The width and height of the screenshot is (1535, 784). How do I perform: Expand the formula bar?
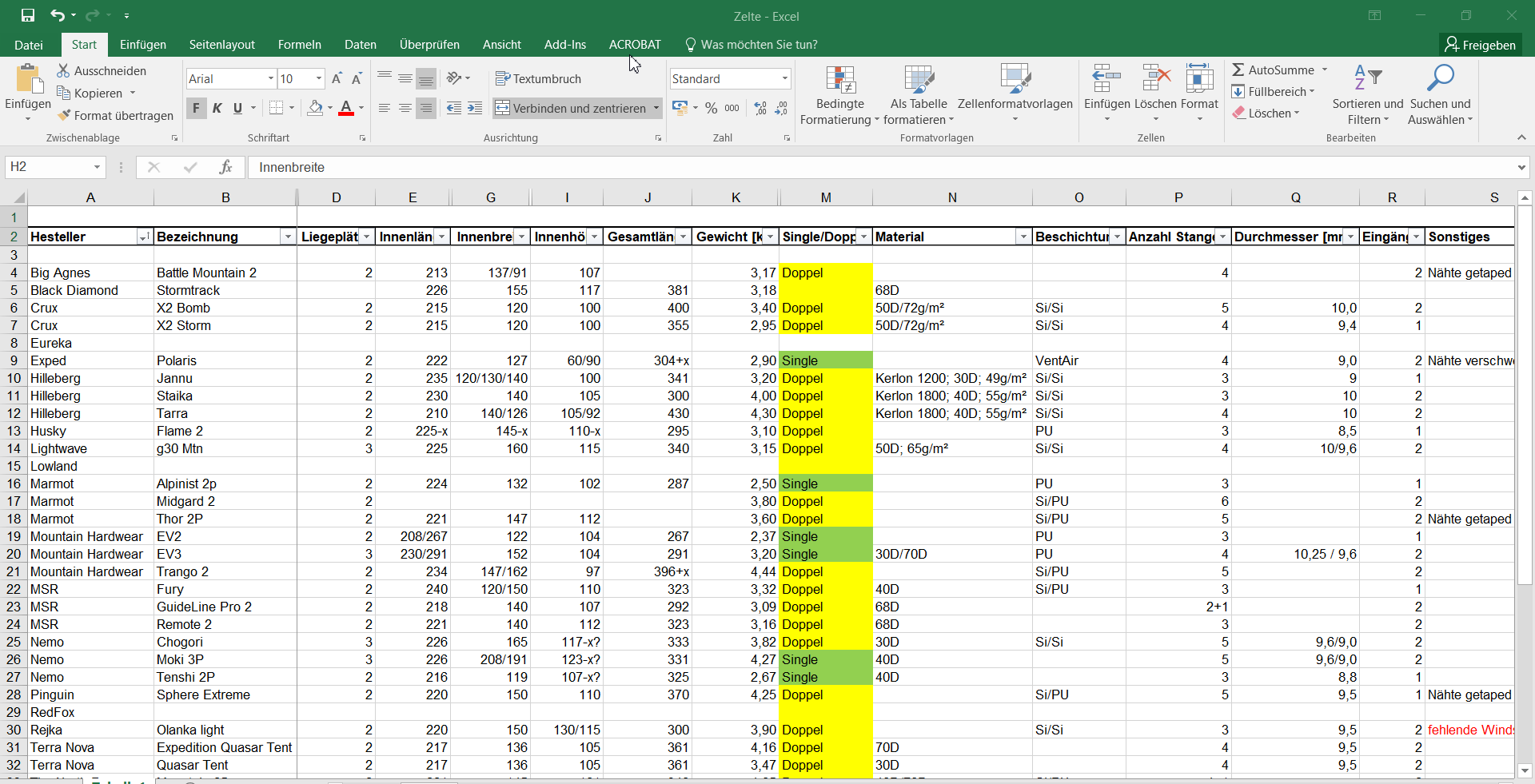point(1521,167)
